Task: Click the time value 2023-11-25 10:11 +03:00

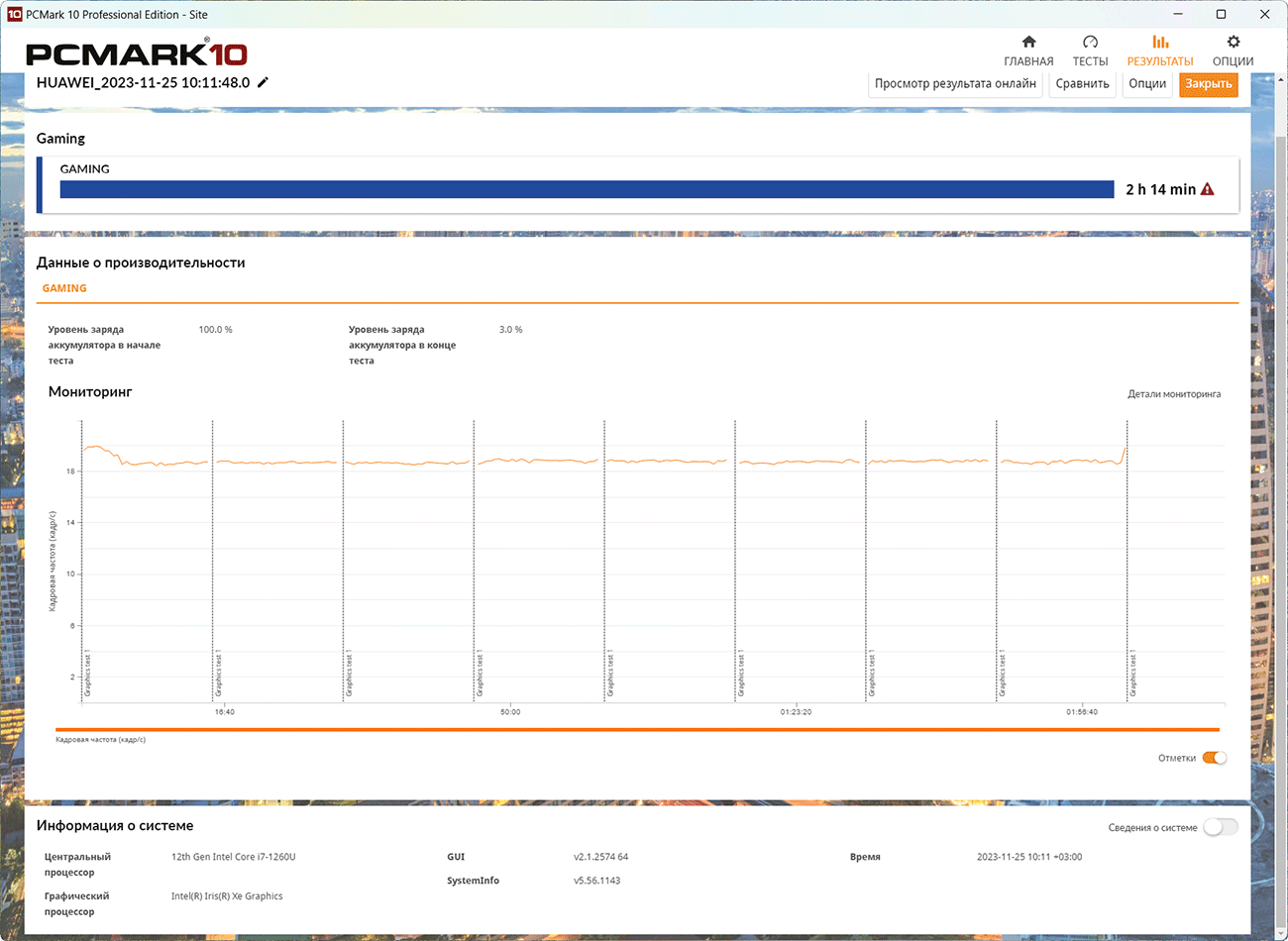Action: 1029,857
